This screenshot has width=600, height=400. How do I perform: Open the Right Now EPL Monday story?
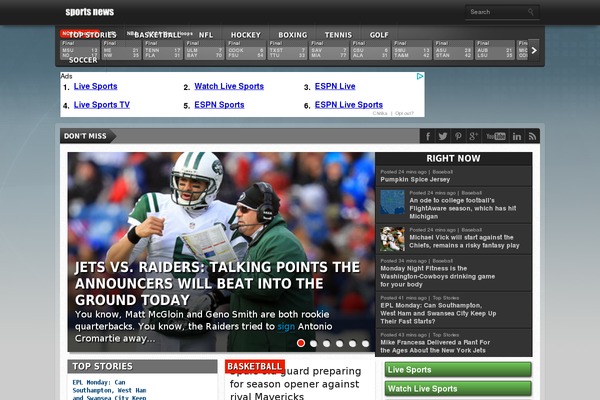438,313
